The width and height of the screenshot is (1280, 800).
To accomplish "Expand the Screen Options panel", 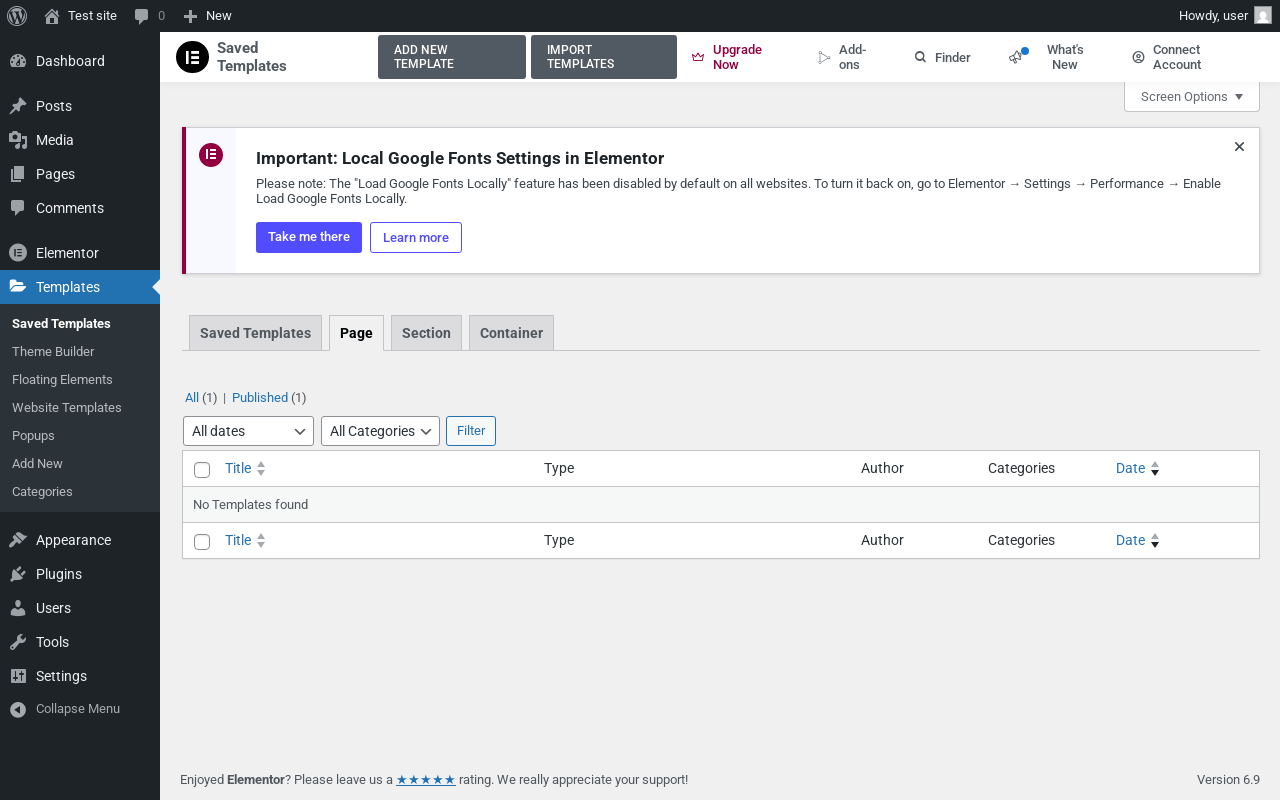I will [x=1191, y=97].
